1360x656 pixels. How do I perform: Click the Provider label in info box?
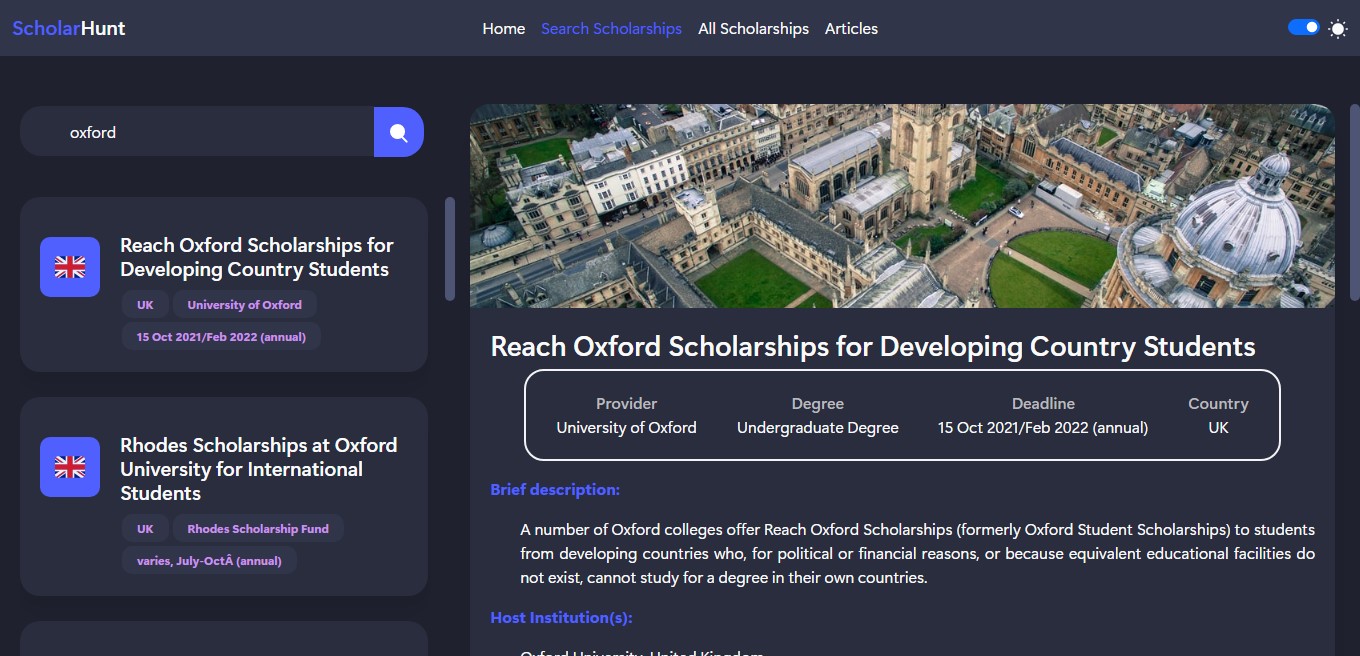626,404
